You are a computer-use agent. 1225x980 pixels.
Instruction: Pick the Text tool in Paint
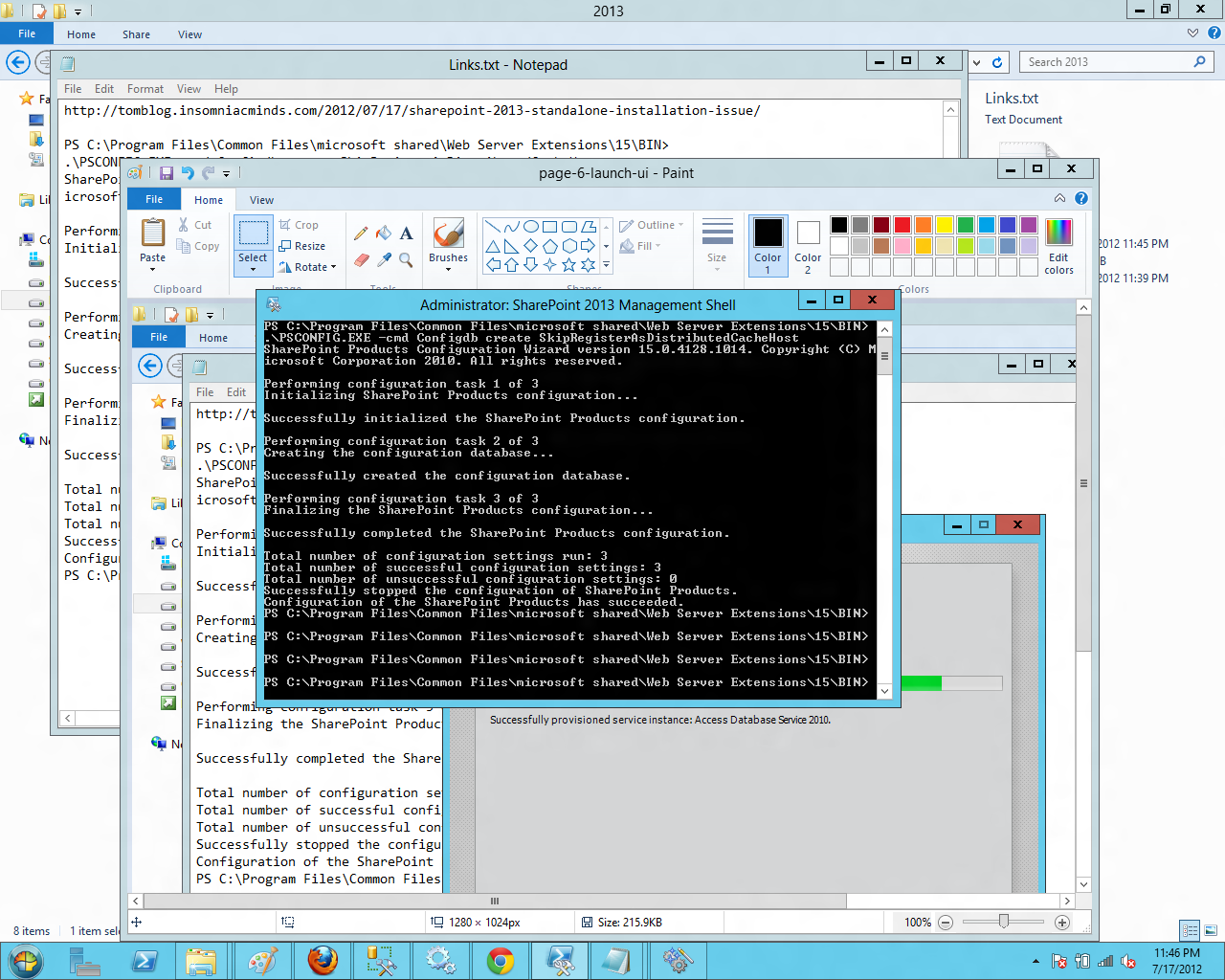pyautogui.click(x=405, y=233)
